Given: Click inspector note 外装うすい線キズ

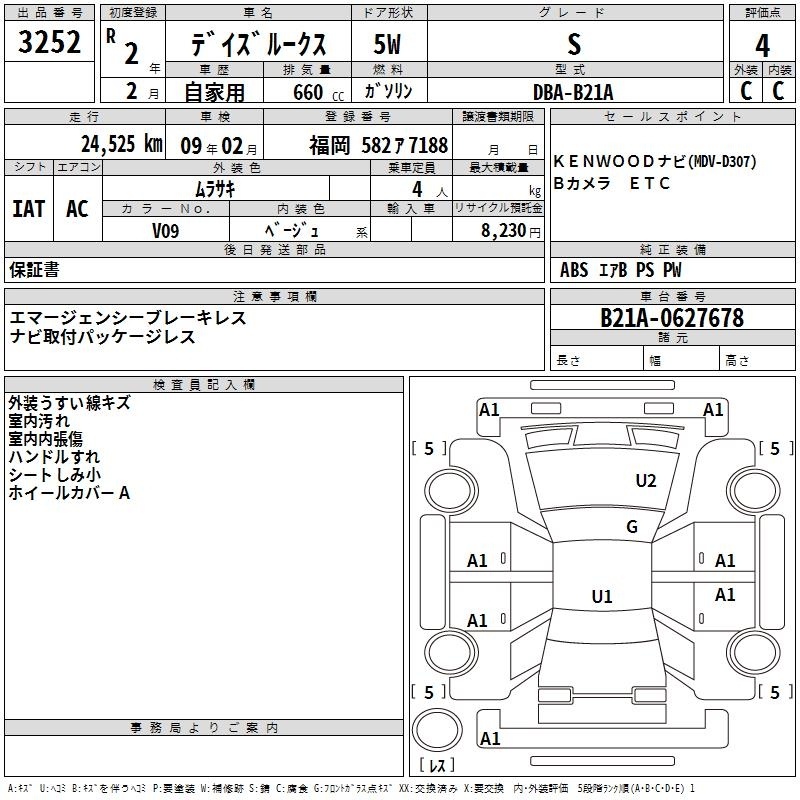Looking at the screenshot, I should [x=69, y=403].
